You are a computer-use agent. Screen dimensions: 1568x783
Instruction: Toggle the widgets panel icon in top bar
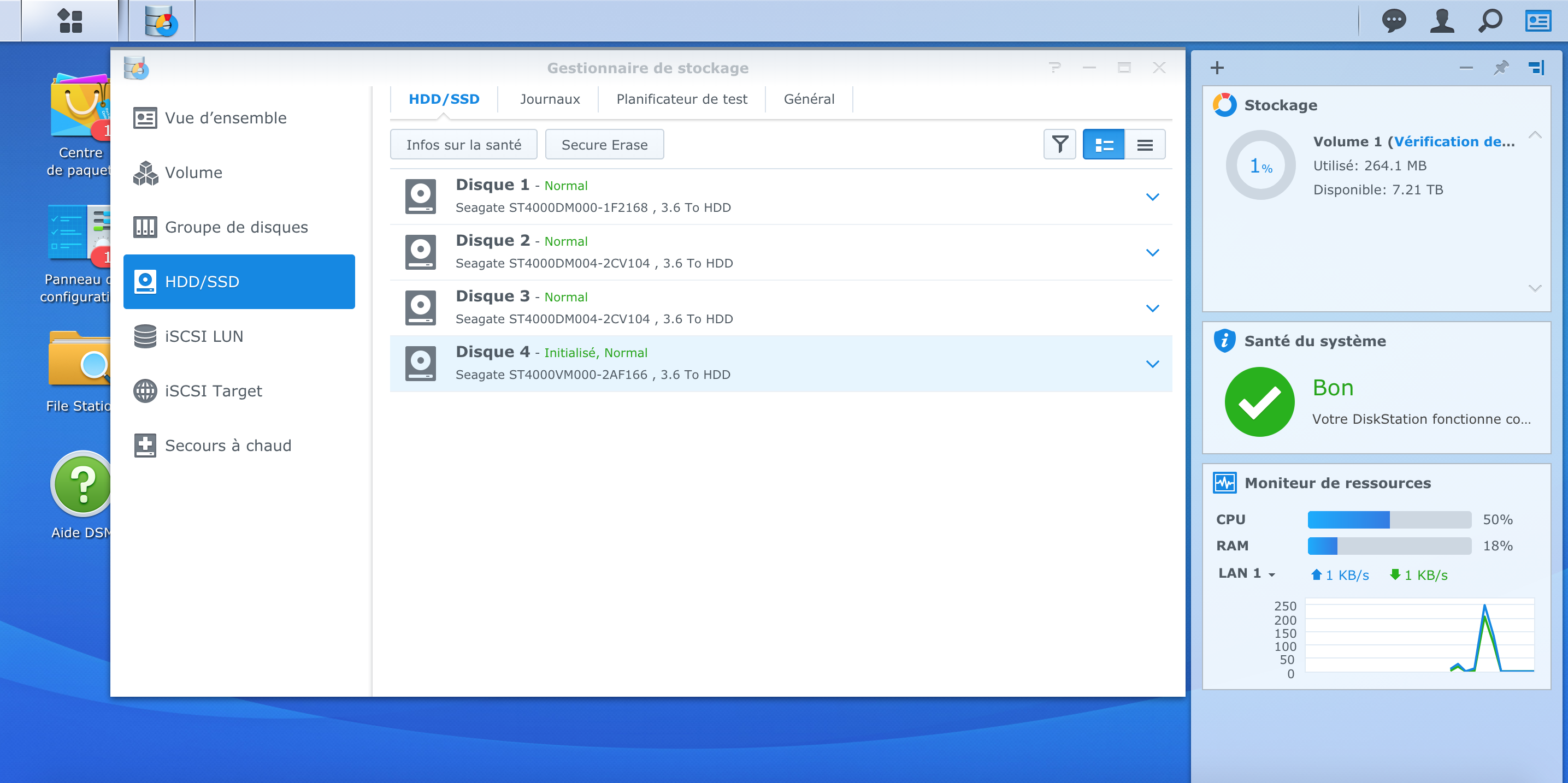(x=1538, y=21)
